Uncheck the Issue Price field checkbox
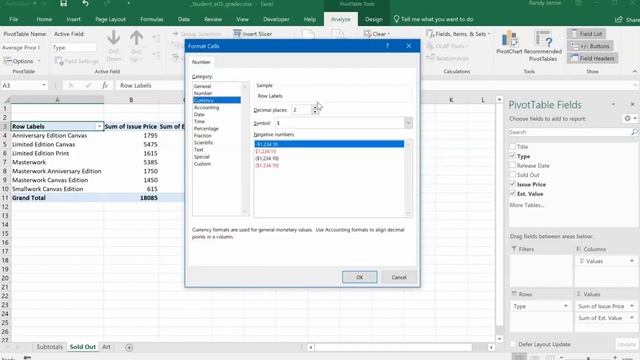640x360 pixels. (513, 184)
